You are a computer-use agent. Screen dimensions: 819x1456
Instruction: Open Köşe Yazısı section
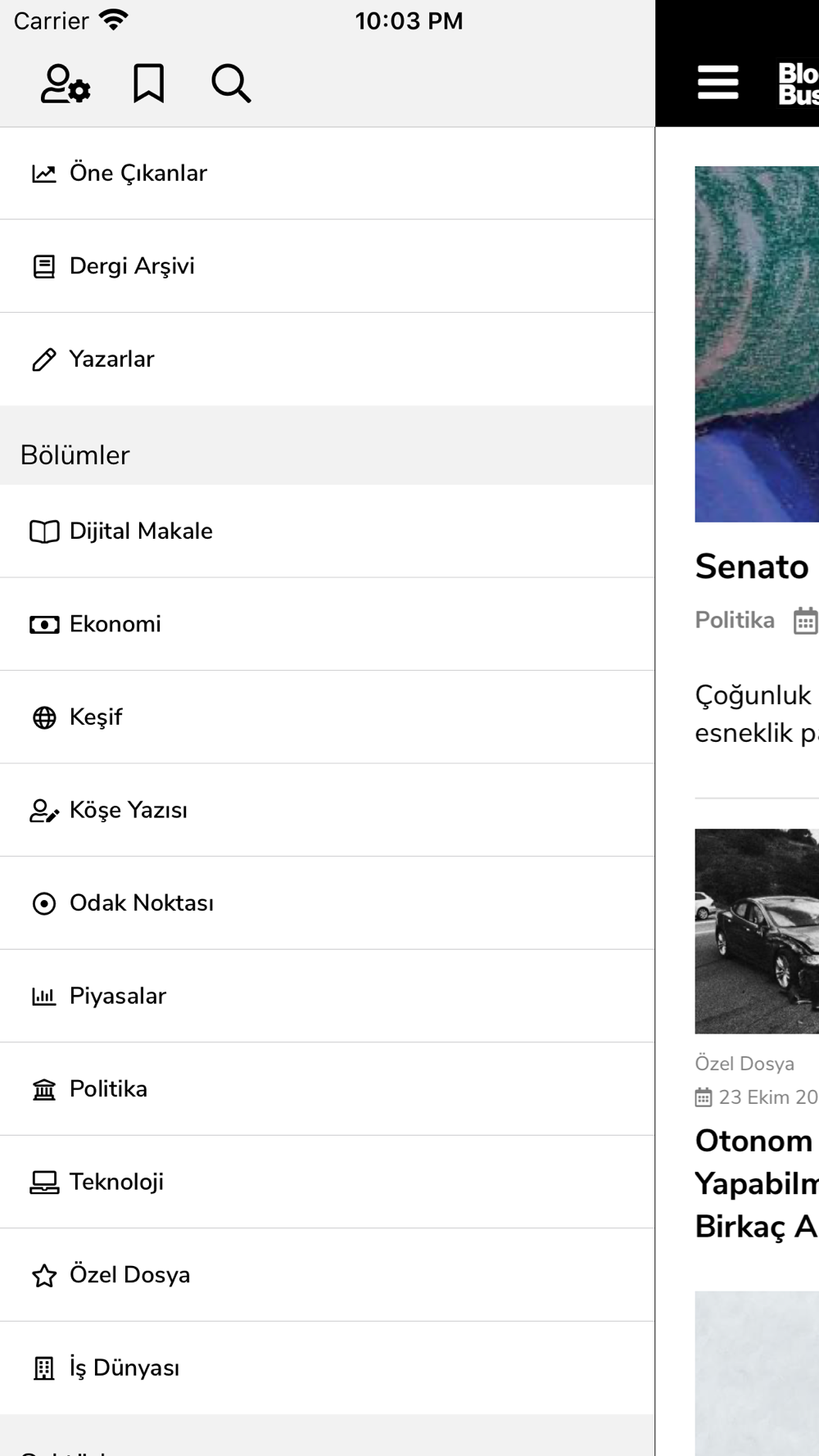pyautogui.click(x=327, y=810)
